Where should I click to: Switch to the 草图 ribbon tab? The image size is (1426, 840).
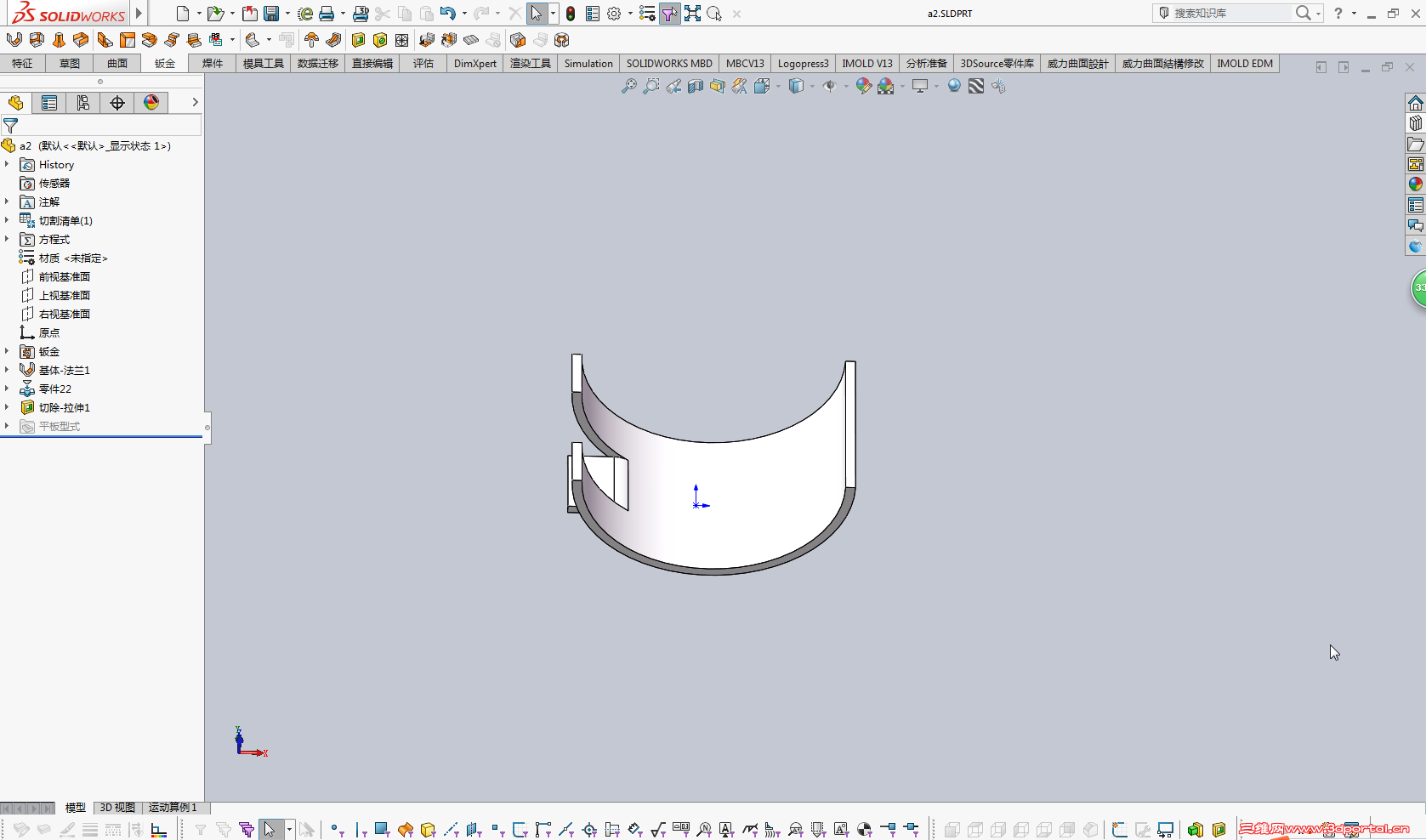click(x=70, y=64)
